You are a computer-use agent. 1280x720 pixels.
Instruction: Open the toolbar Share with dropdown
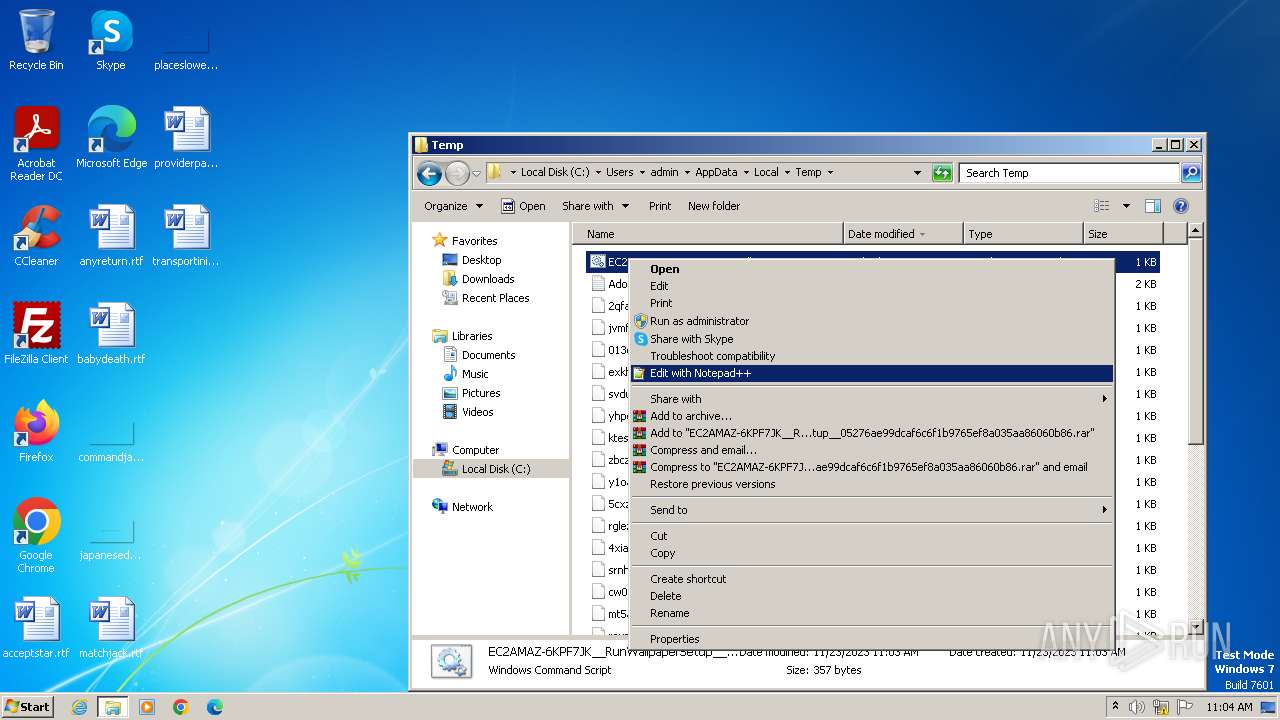tap(595, 206)
